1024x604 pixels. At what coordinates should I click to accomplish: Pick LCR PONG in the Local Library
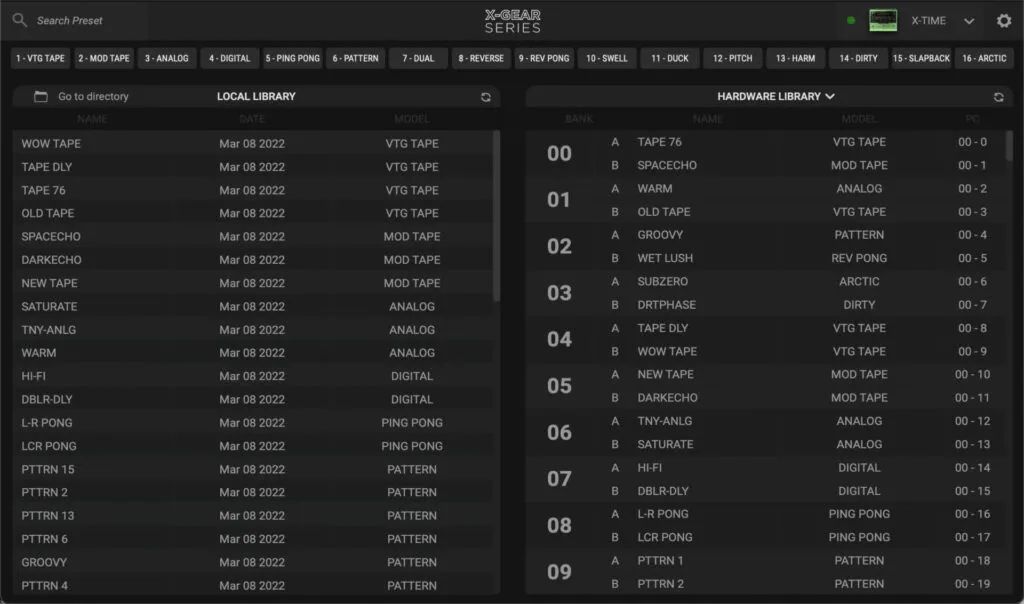coord(253,447)
